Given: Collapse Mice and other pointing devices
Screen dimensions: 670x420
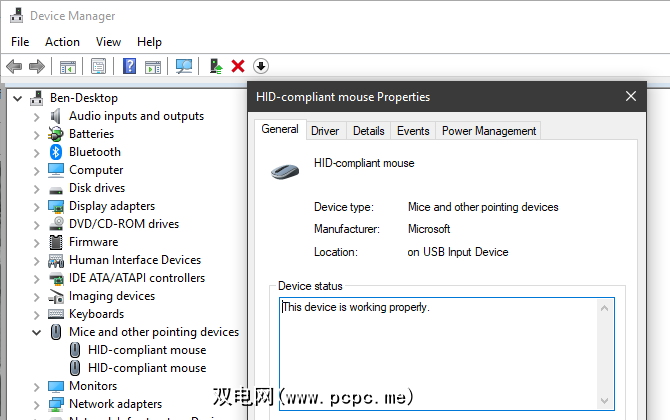Looking at the screenshot, I should coord(37,332).
